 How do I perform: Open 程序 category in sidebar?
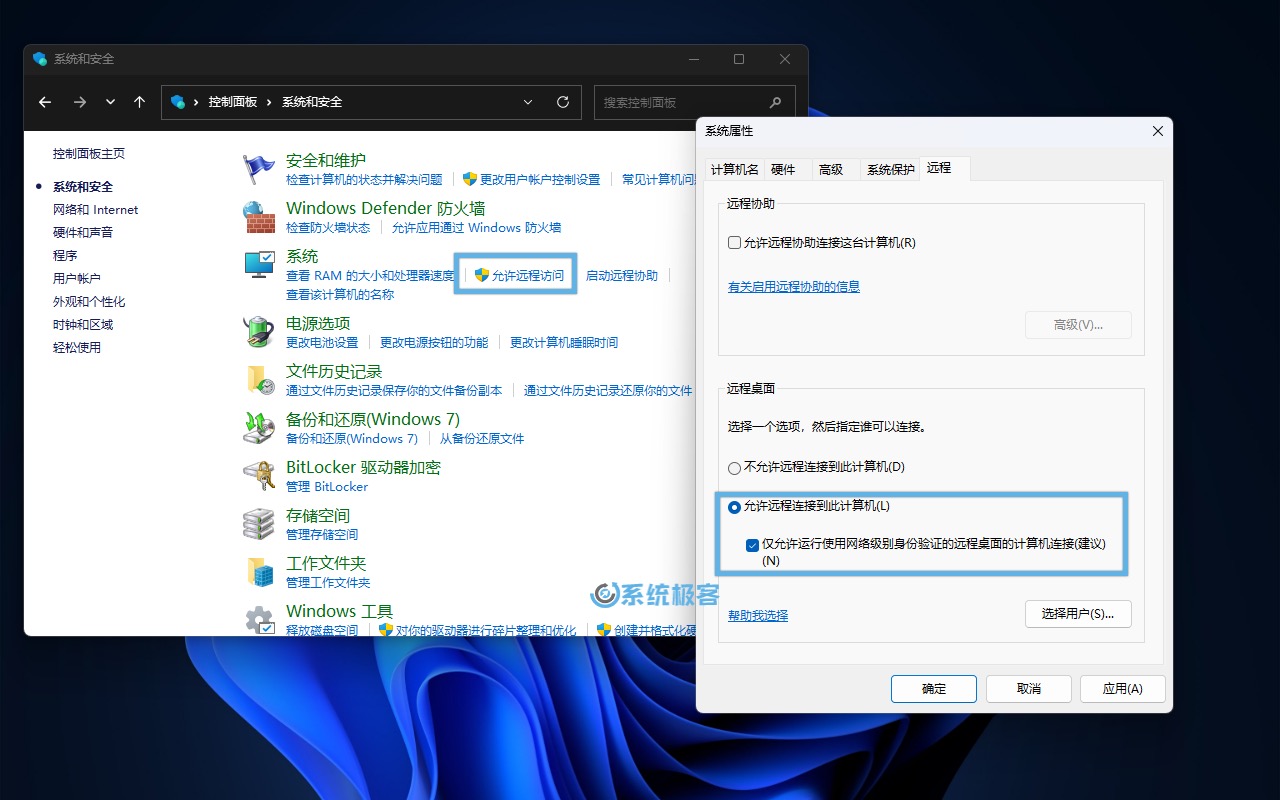[65, 255]
